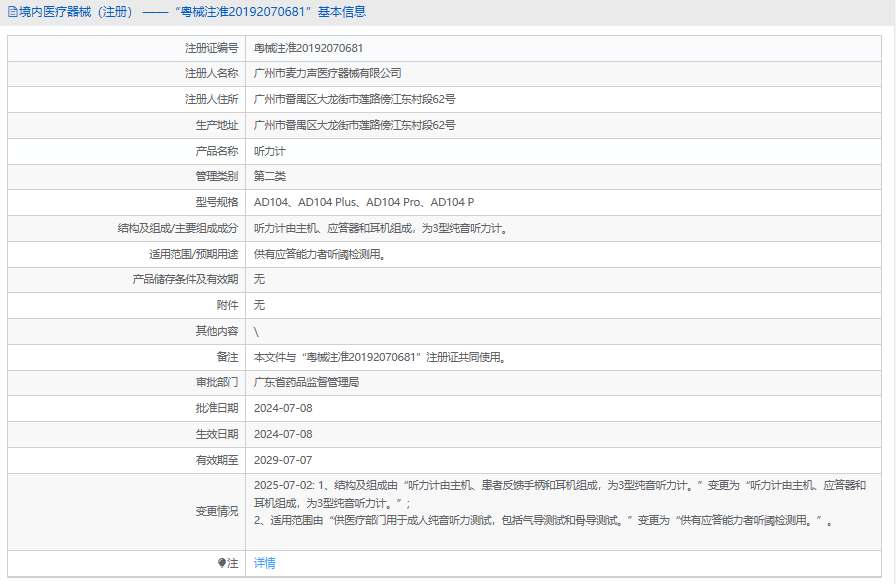Click the 结构及组成 description text

pos(381,229)
